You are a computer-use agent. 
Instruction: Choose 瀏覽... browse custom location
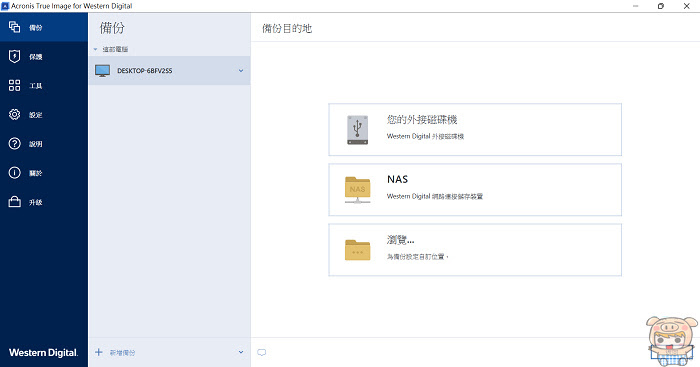click(x=475, y=250)
